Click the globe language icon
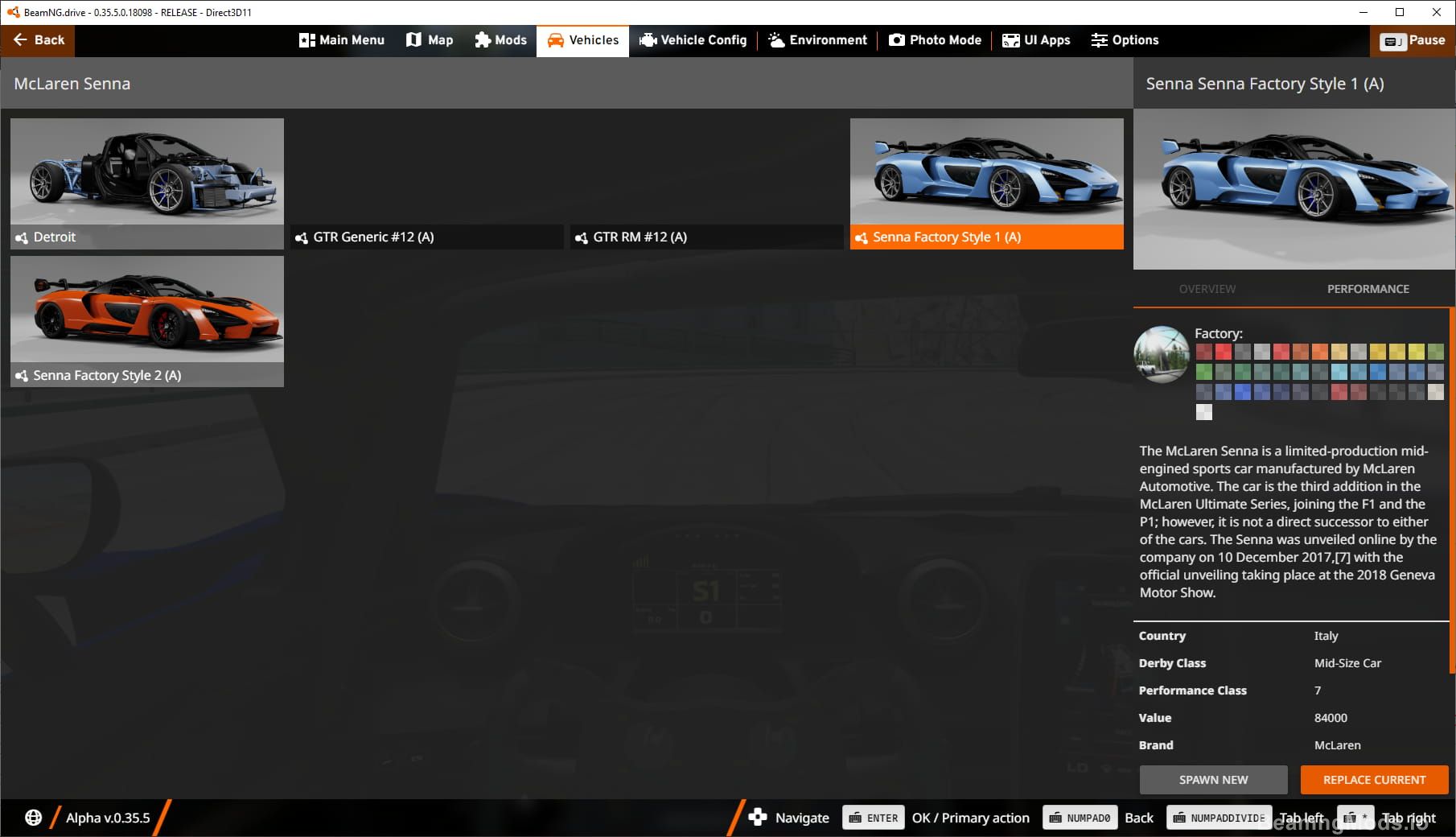 coord(33,818)
